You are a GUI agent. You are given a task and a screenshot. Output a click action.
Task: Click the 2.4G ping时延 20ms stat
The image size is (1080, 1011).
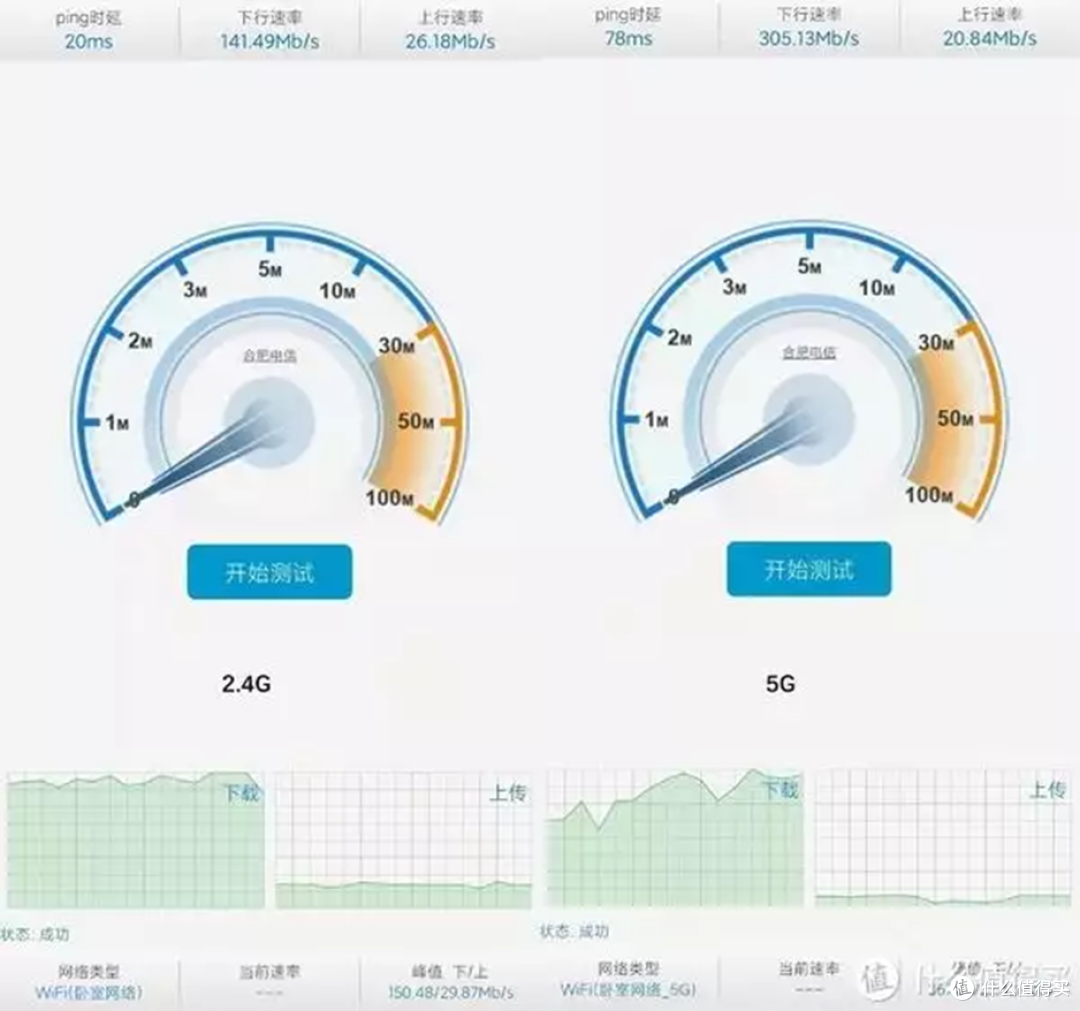pos(90,30)
